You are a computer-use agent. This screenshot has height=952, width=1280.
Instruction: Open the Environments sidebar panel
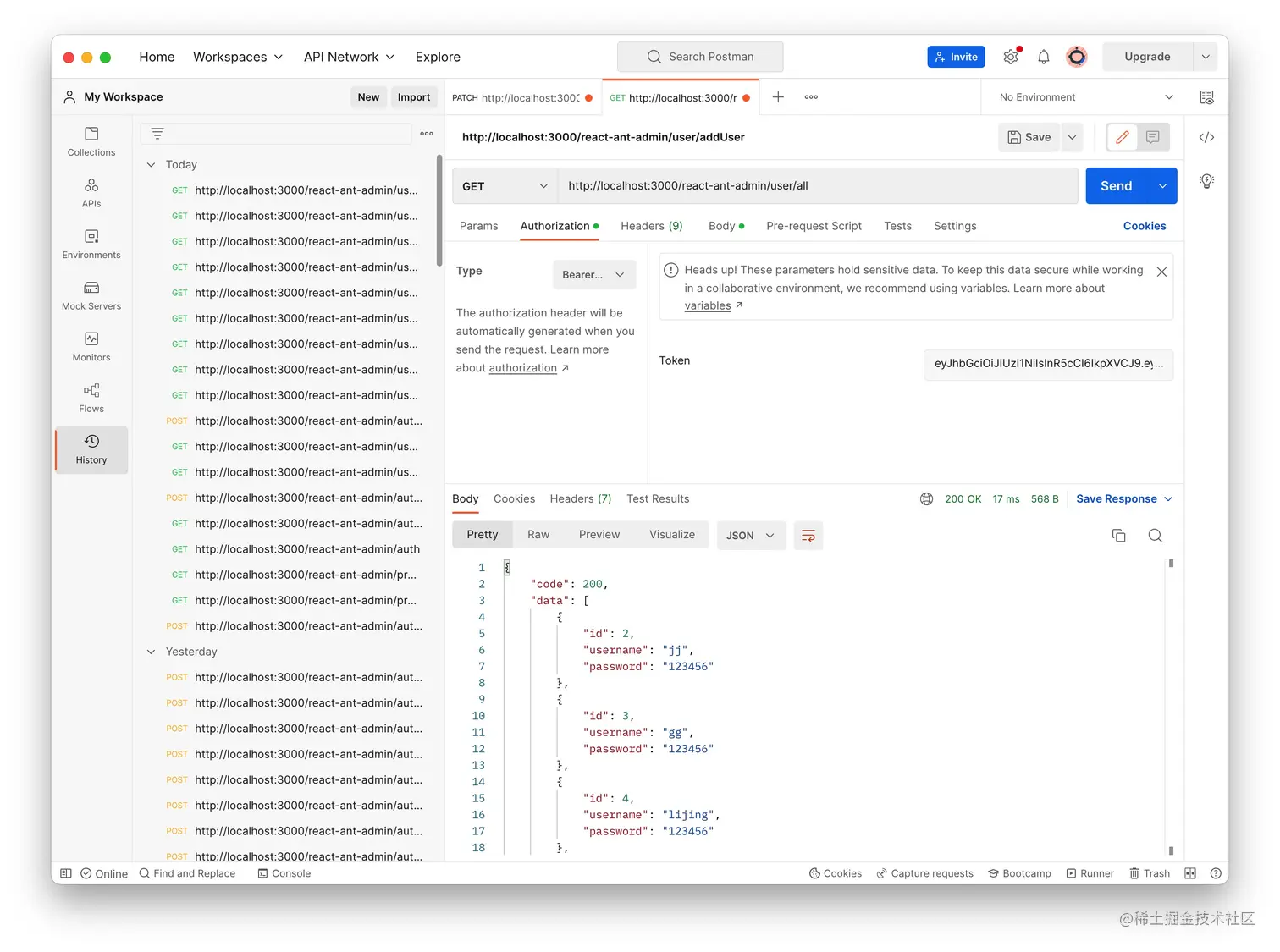(91, 244)
